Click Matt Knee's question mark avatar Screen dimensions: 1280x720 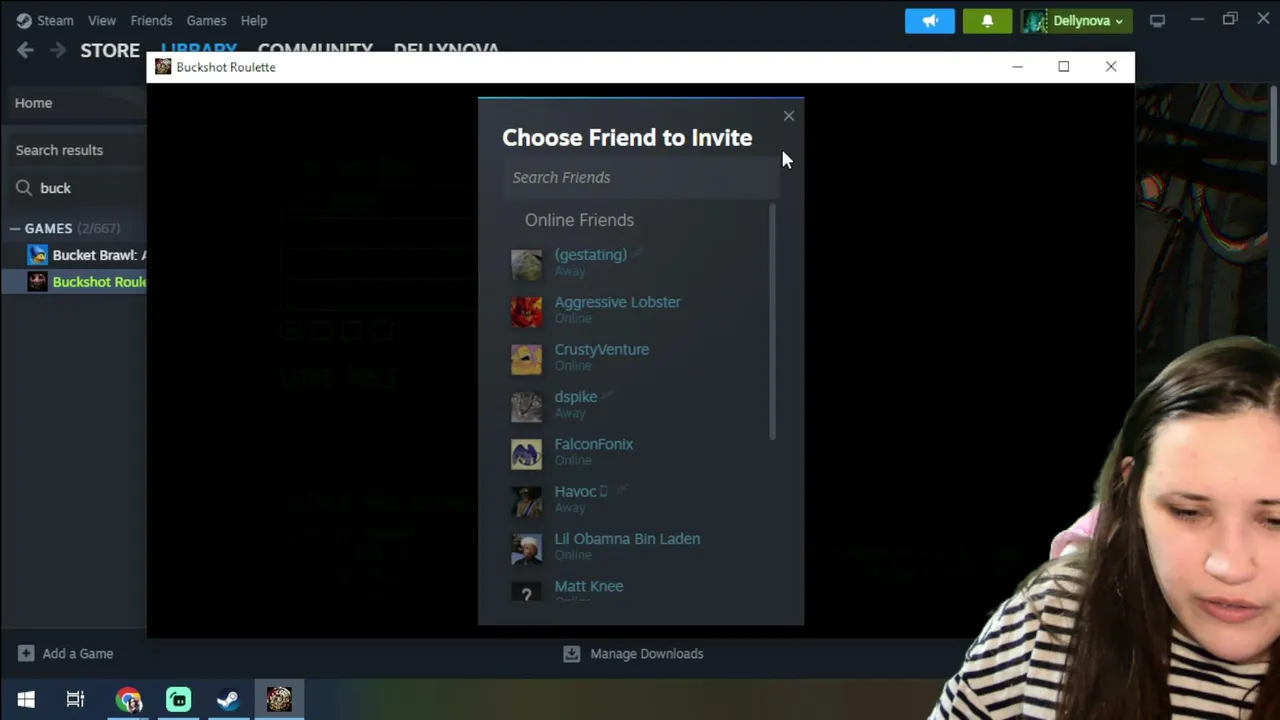pyautogui.click(x=526, y=593)
